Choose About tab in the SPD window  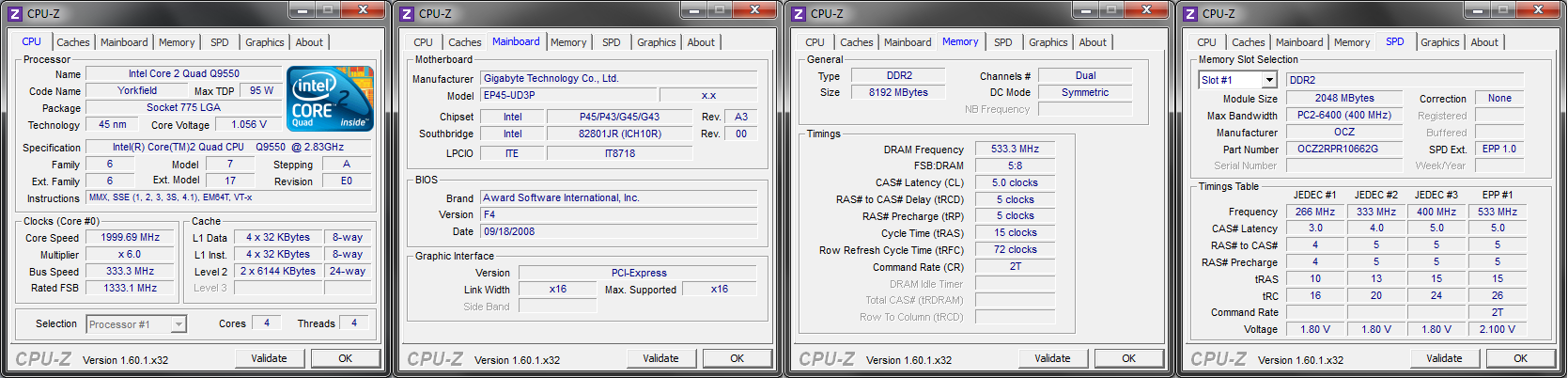tap(1484, 42)
